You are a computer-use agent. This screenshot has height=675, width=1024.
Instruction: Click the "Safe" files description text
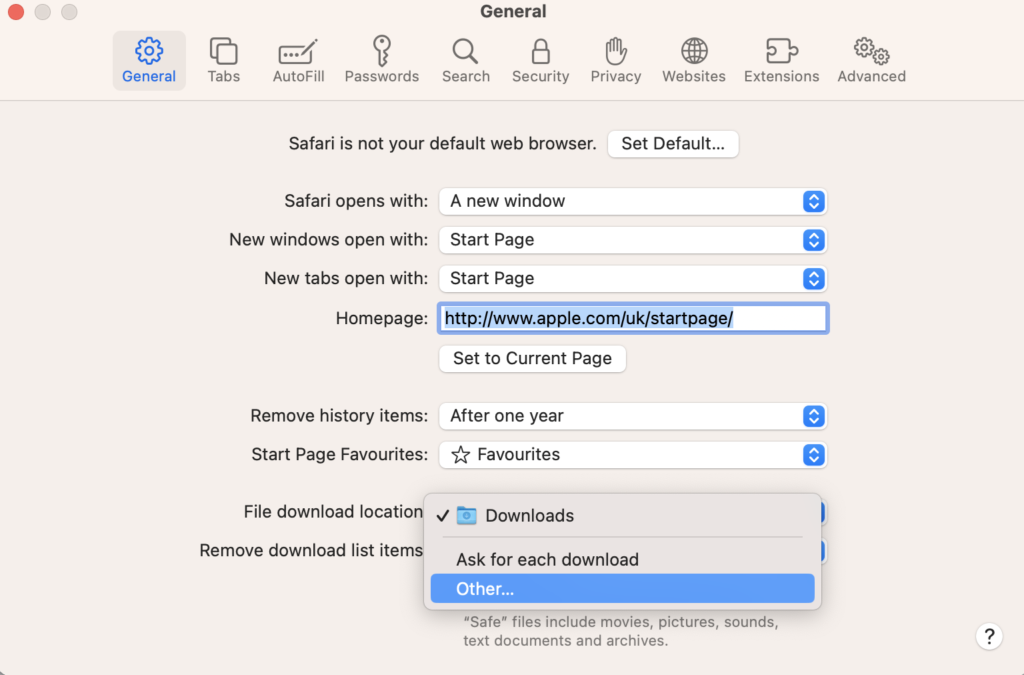(620, 631)
